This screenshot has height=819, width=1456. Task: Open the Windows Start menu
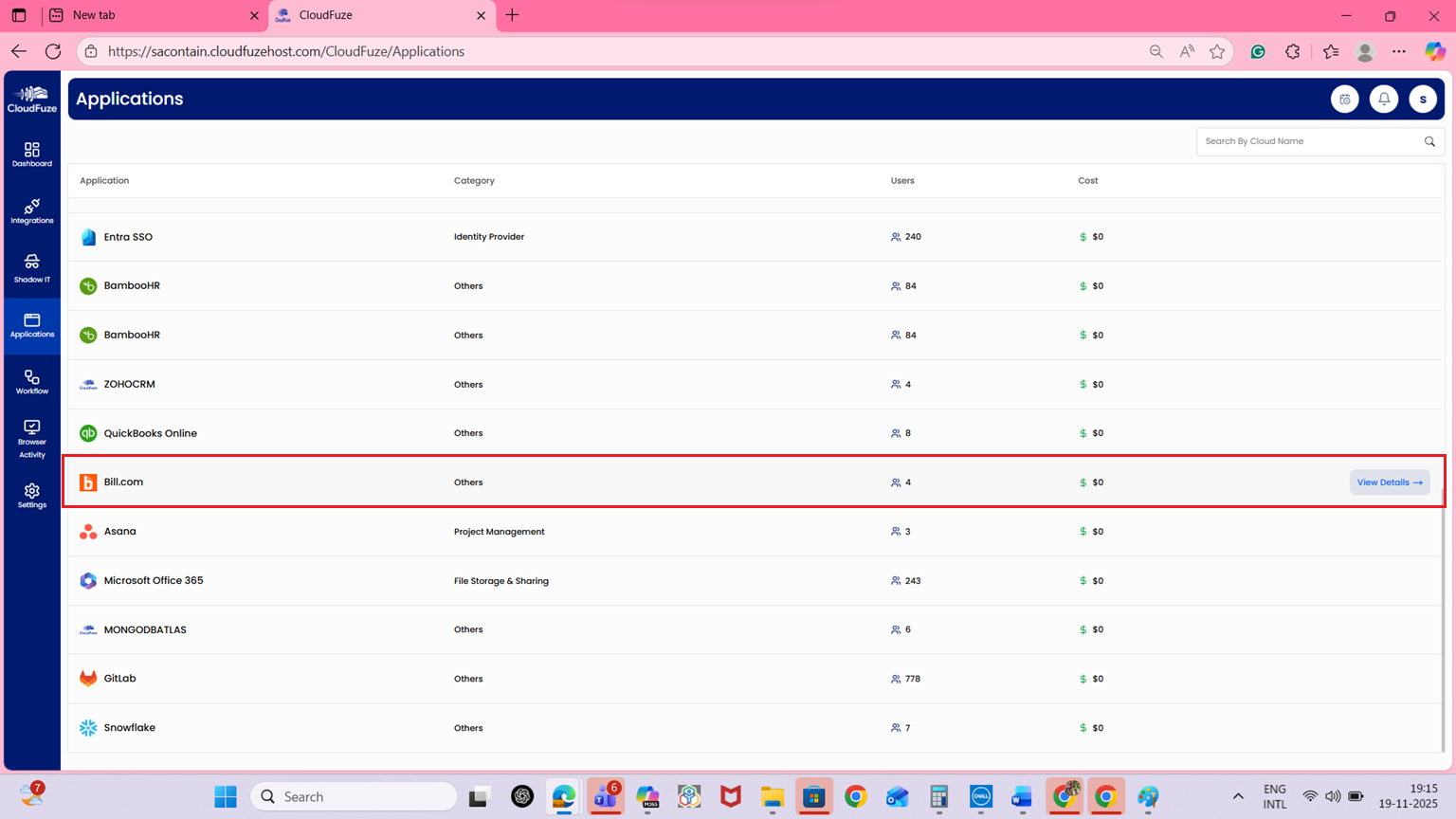pyautogui.click(x=226, y=796)
